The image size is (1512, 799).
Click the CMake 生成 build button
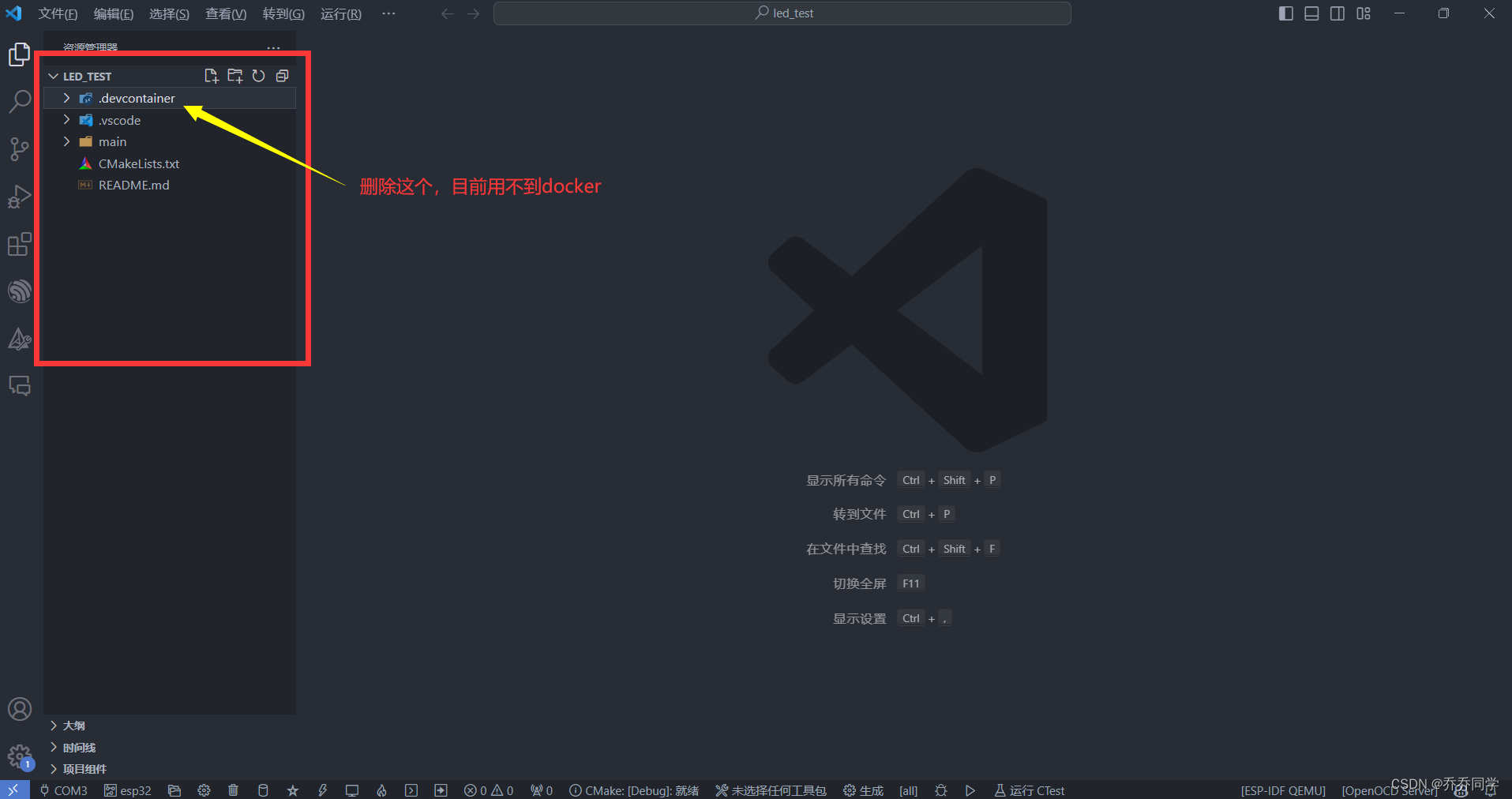(x=863, y=790)
